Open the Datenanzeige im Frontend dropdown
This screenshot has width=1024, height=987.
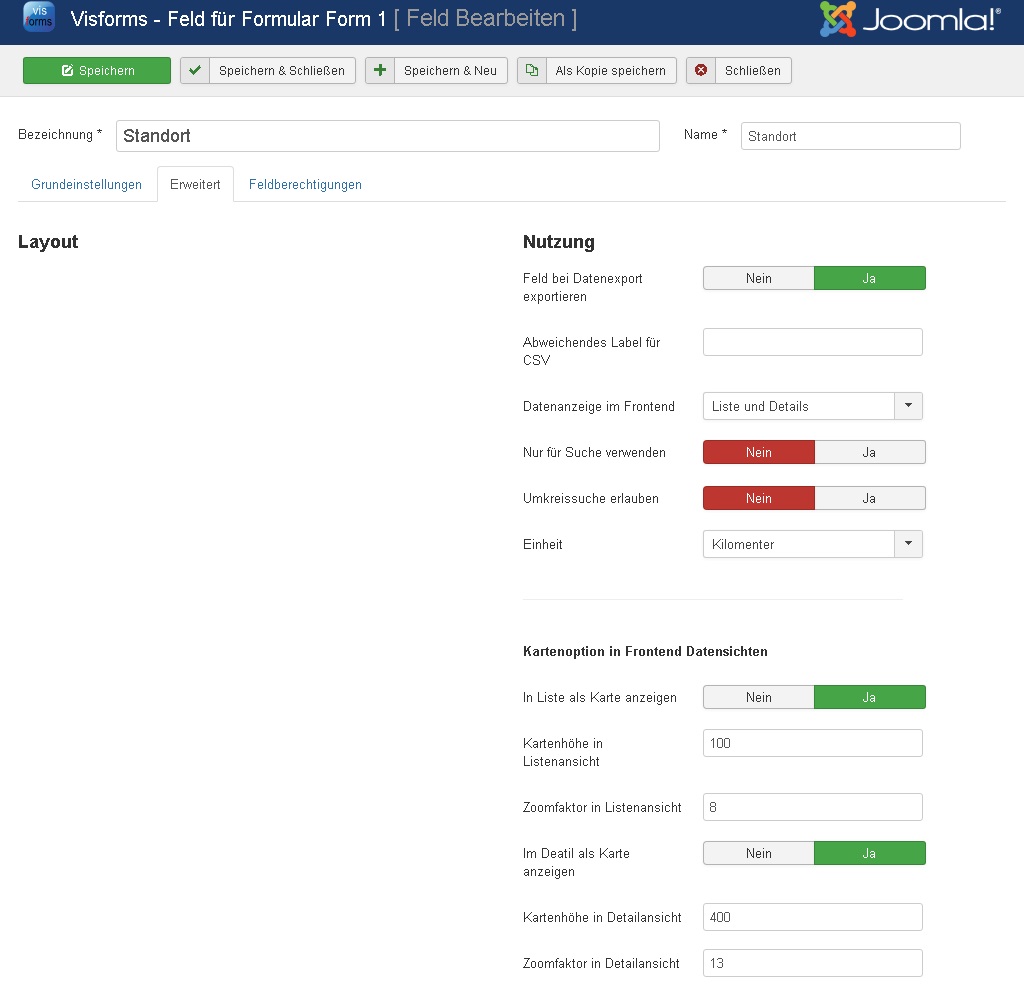[x=908, y=406]
